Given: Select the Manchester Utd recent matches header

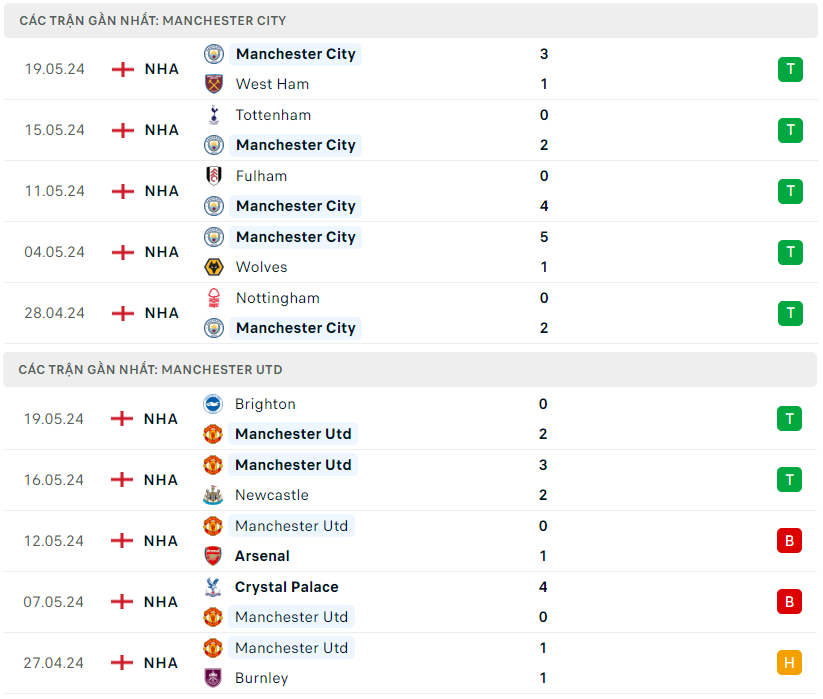Looking at the screenshot, I should 150,369.
